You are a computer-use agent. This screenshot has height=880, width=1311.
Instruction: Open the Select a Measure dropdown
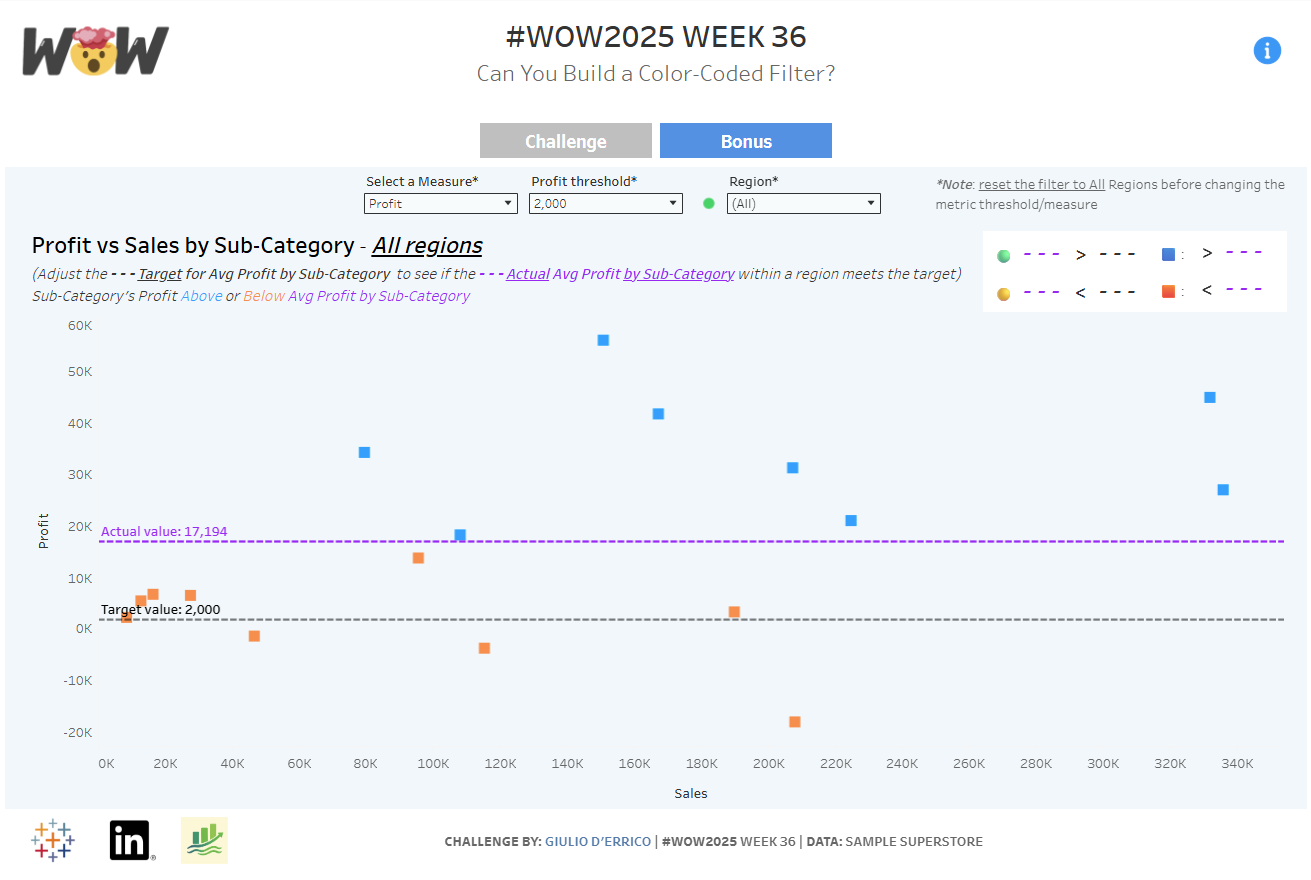point(440,203)
